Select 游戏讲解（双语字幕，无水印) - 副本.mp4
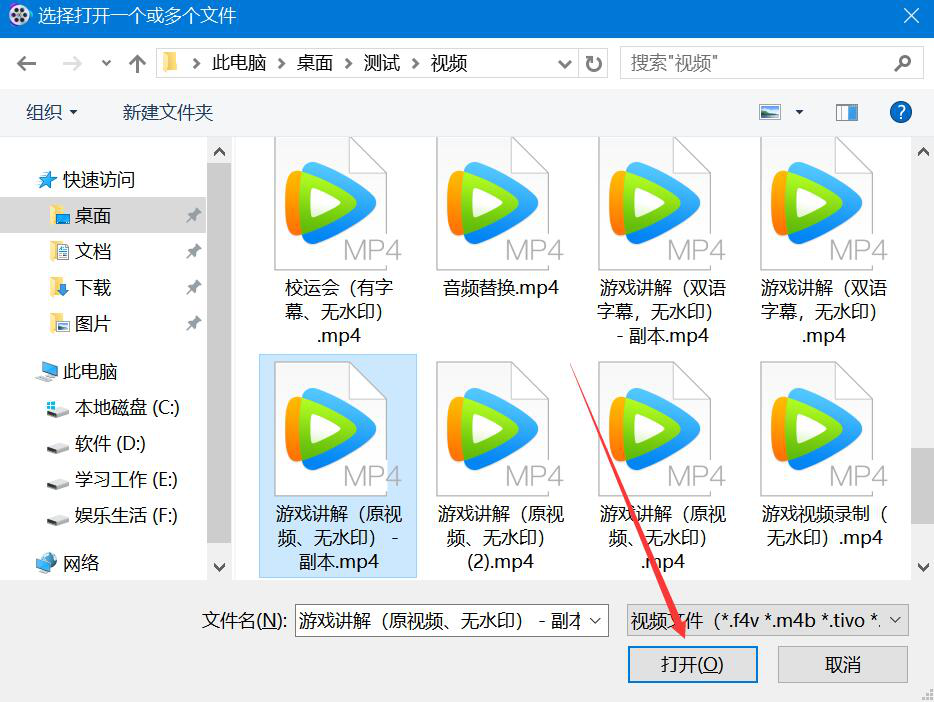The image size is (934, 702). click(x=662, y=241)
